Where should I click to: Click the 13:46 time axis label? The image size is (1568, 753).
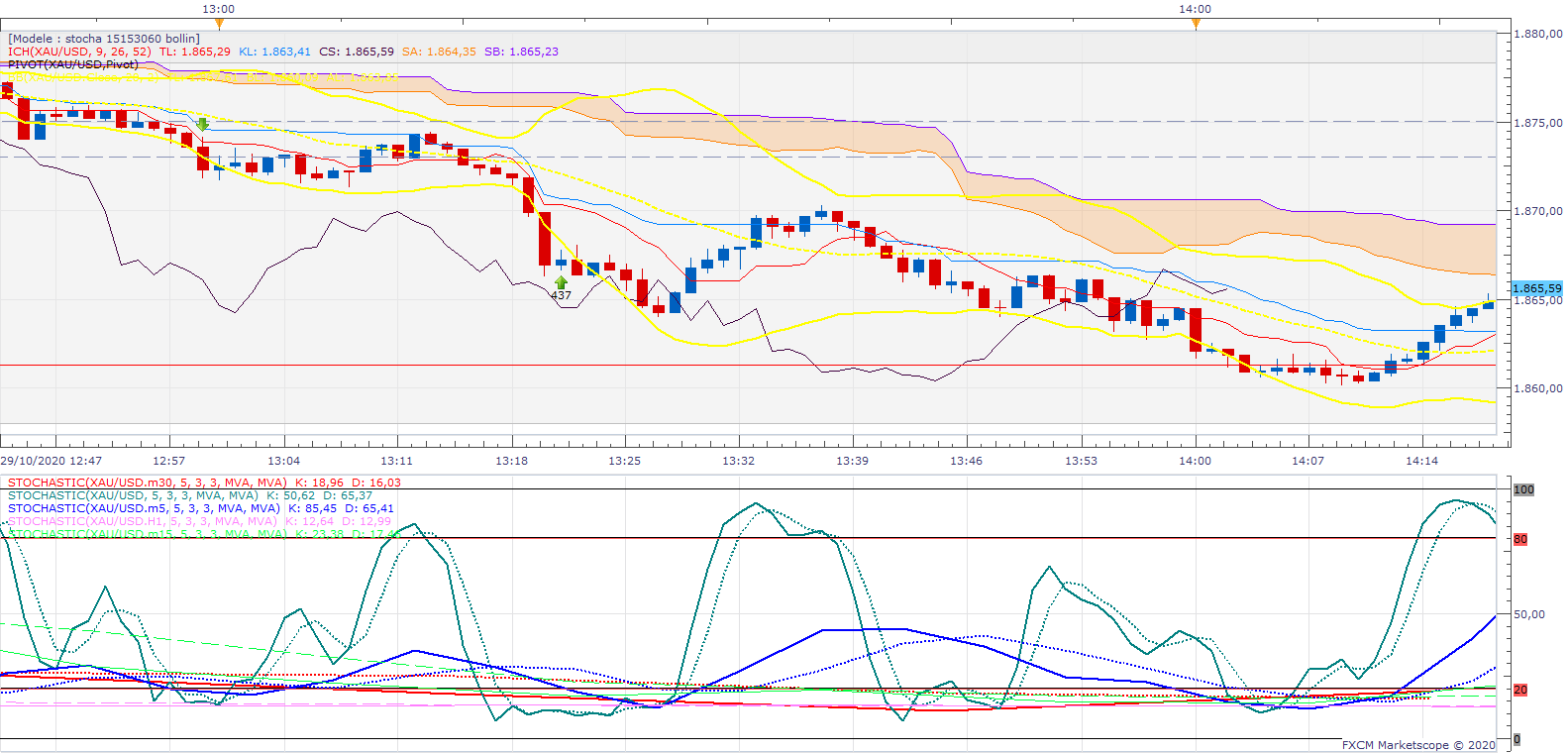coord(967,461)
